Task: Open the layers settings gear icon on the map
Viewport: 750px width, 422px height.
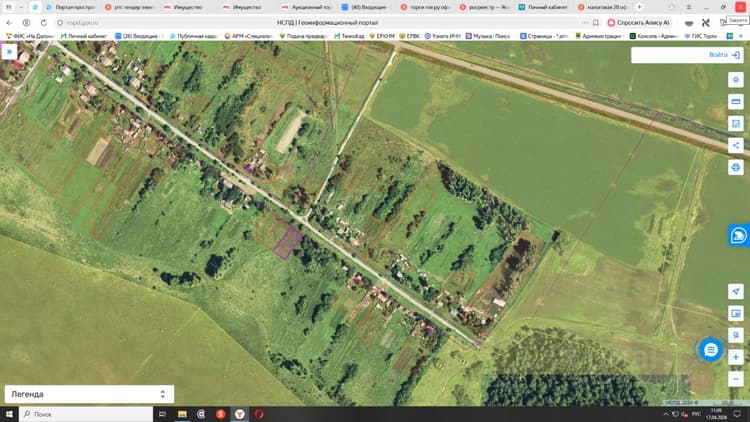Action: [736, 79]
